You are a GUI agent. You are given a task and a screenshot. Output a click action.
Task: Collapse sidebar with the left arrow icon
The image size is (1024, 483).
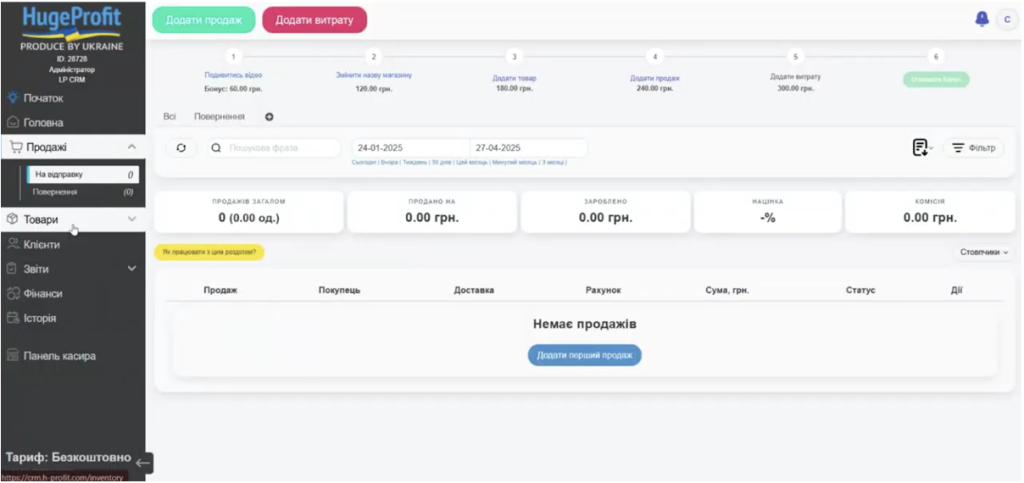click(x=143, y=463)
